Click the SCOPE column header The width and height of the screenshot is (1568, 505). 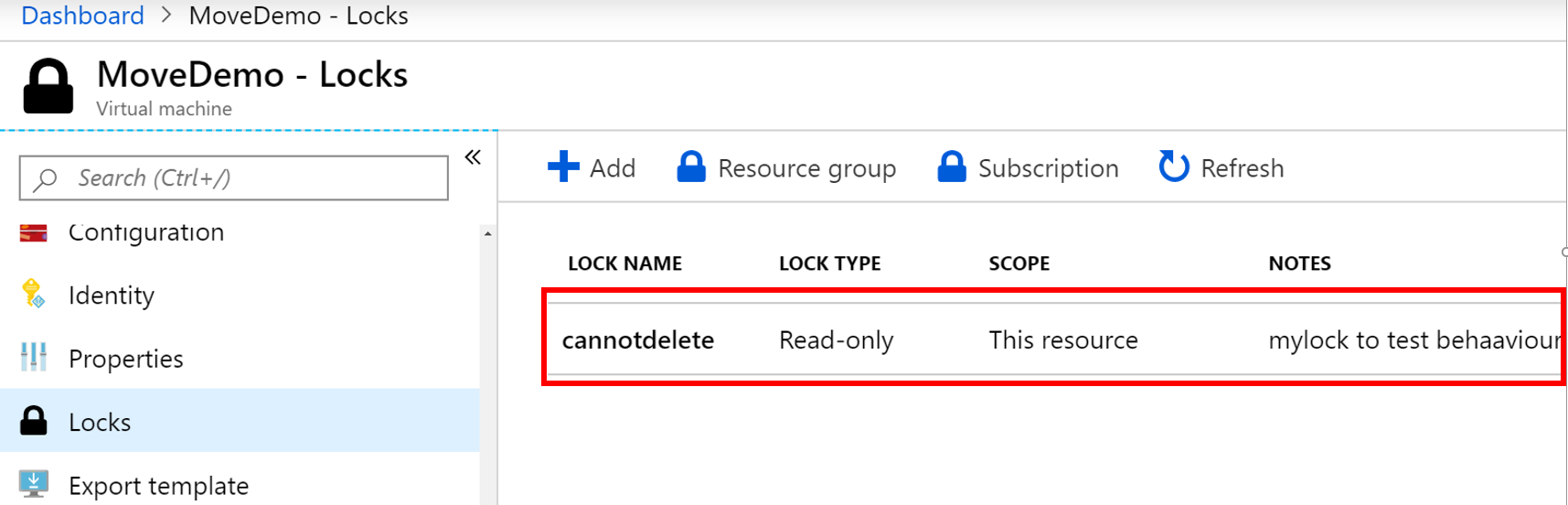tap(1019, 263)
